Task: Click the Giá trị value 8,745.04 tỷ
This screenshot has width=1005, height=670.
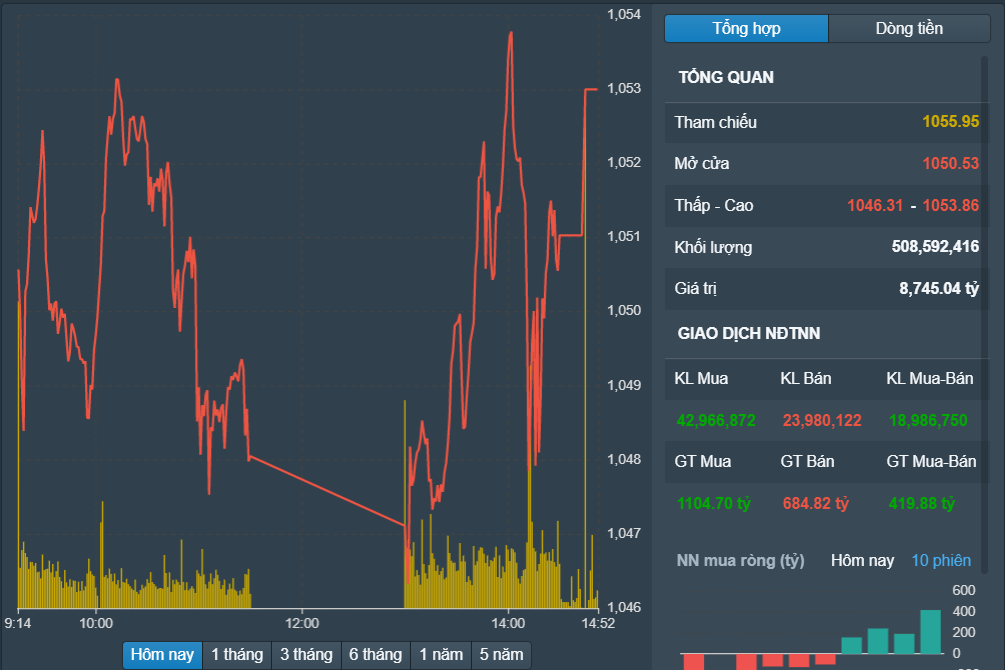Action: (x=939, y=289)
